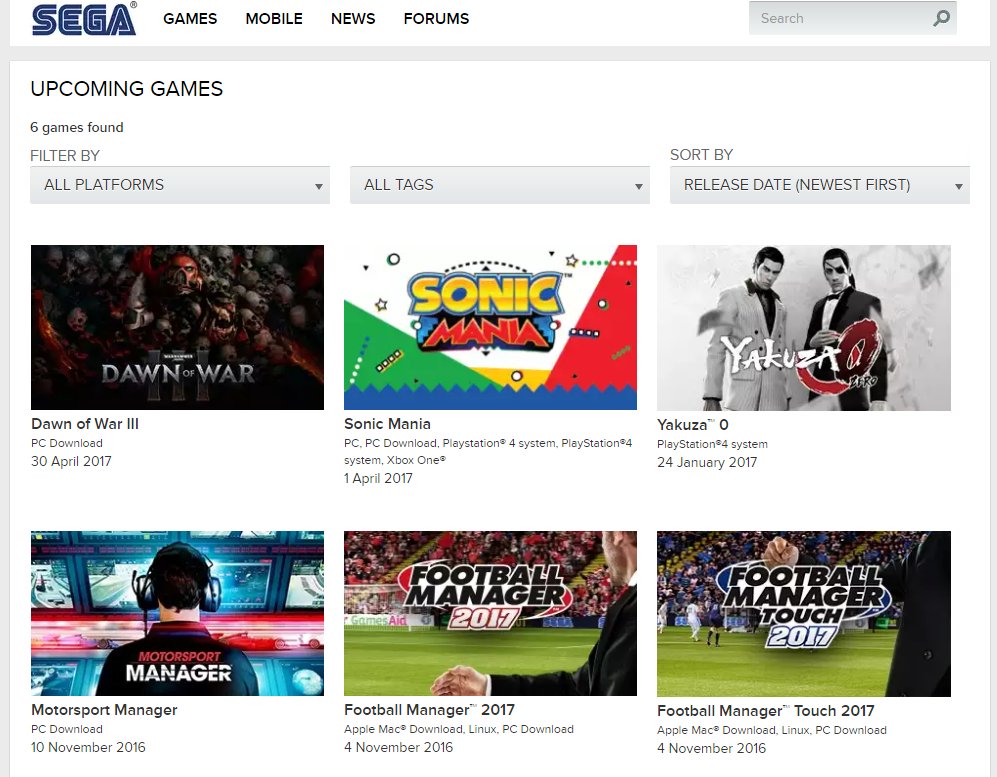Click the SEGA logo
997x777 pixels.
coord(84,19)
